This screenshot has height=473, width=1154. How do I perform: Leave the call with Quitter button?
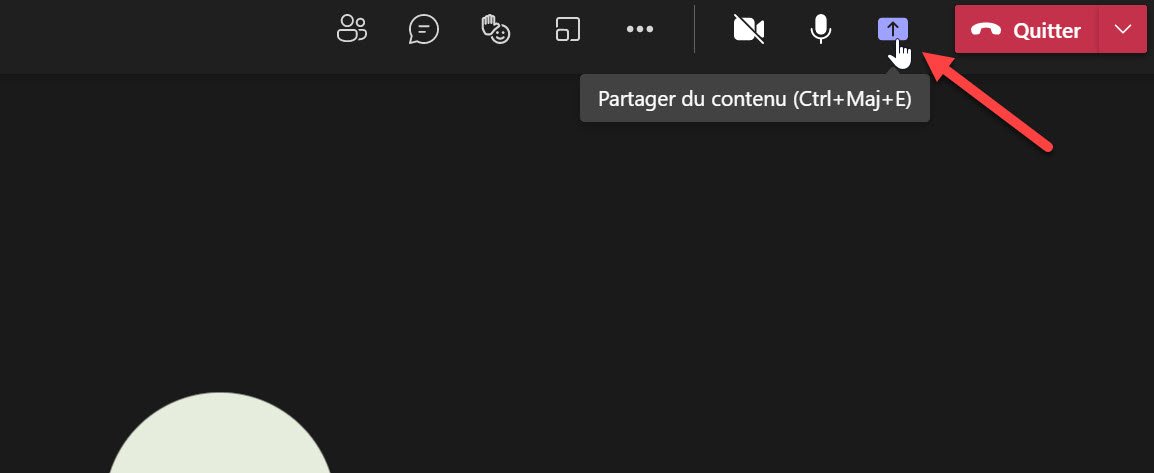1027,29
